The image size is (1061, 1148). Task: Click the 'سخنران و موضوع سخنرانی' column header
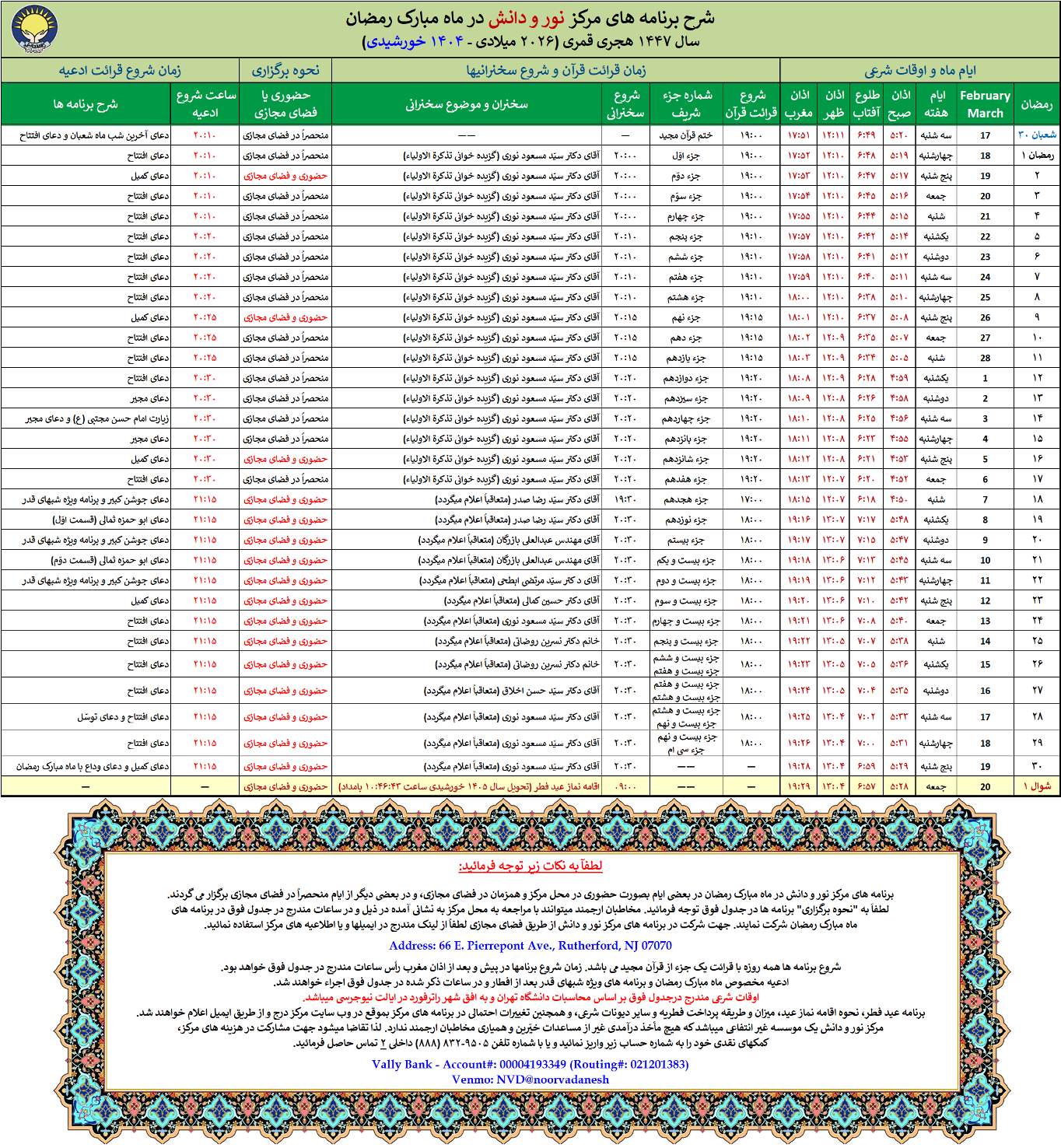467,104
